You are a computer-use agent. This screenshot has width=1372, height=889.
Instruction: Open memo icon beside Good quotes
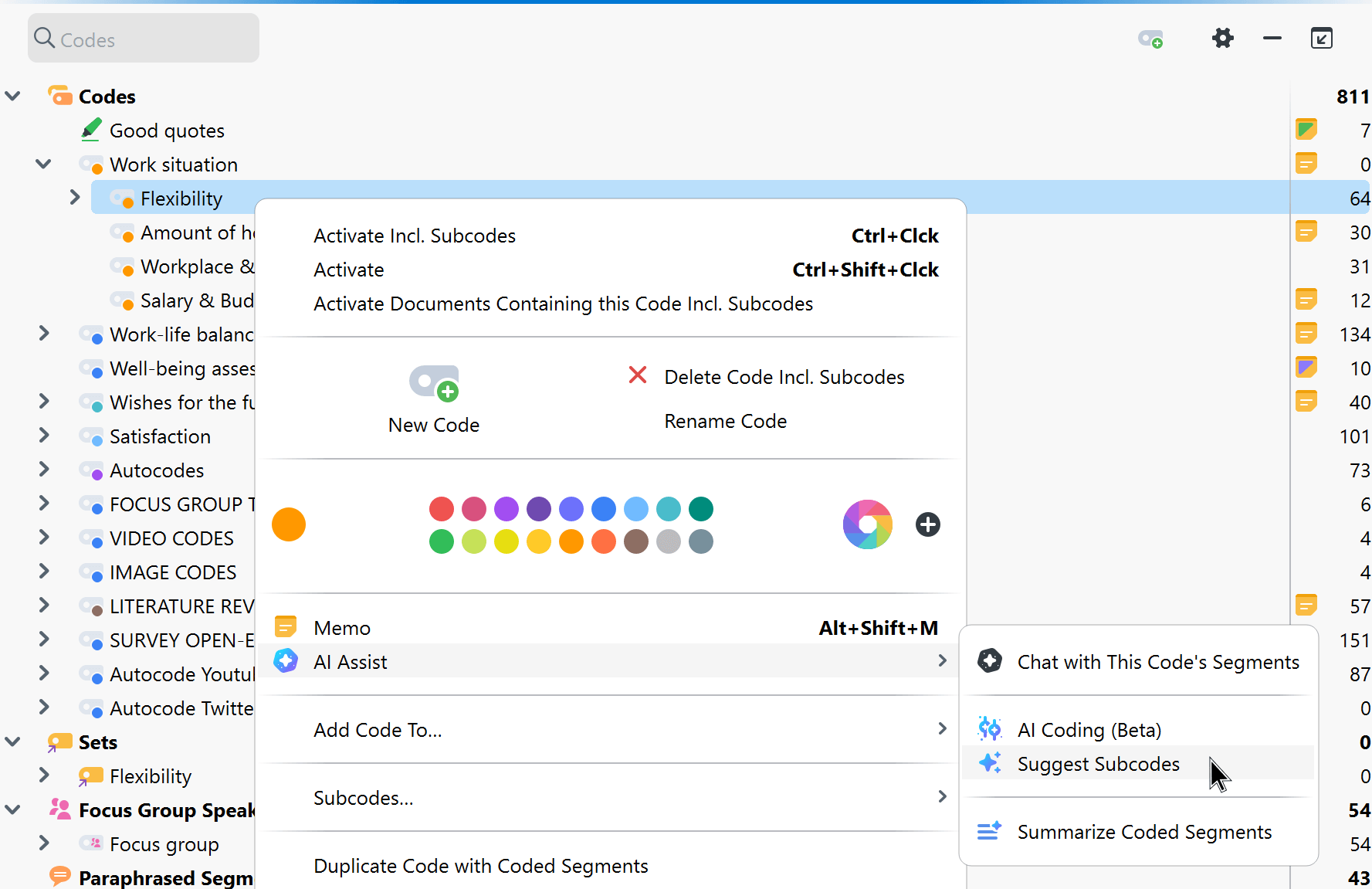coord(1306,130)
